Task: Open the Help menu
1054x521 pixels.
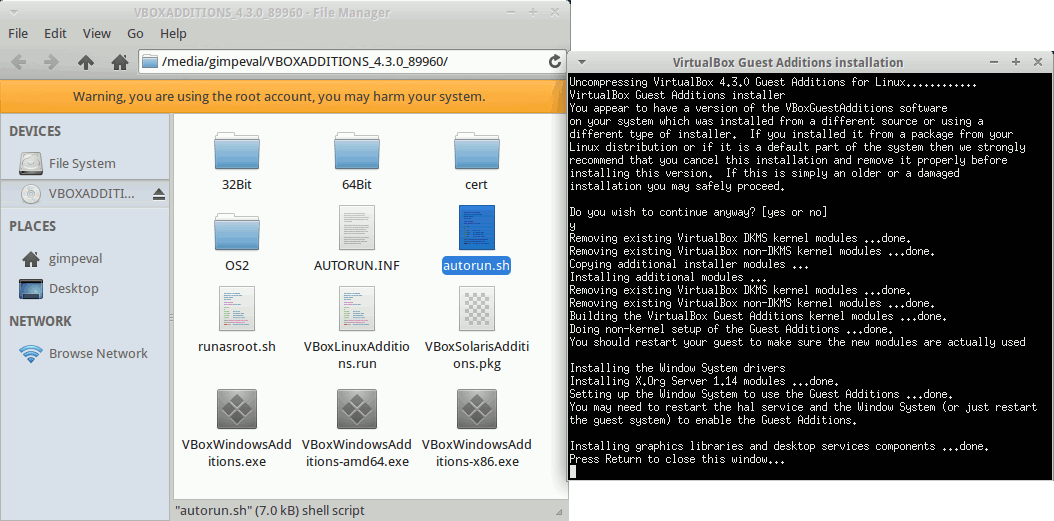Action: 173,34
